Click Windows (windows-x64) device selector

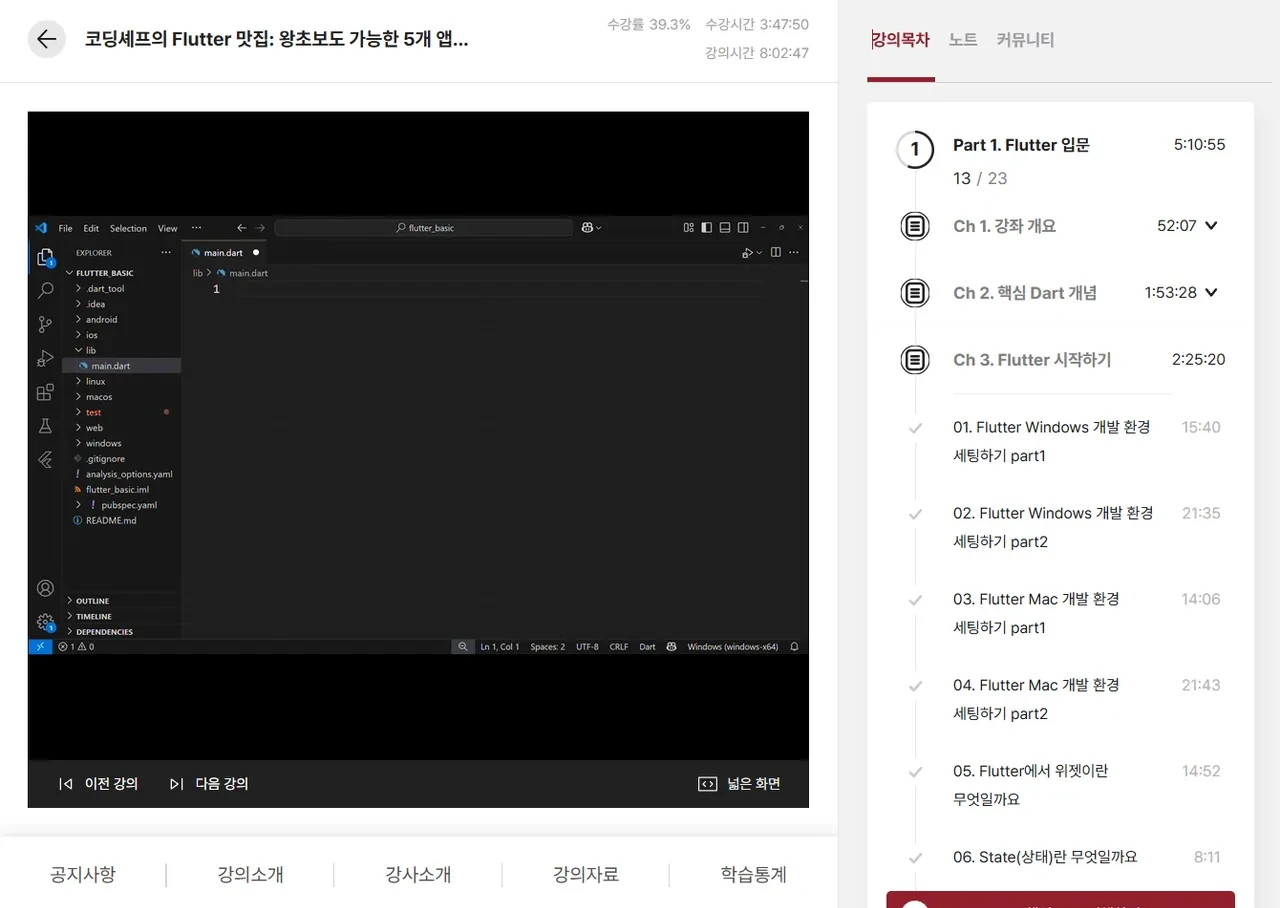coord(733,647)
